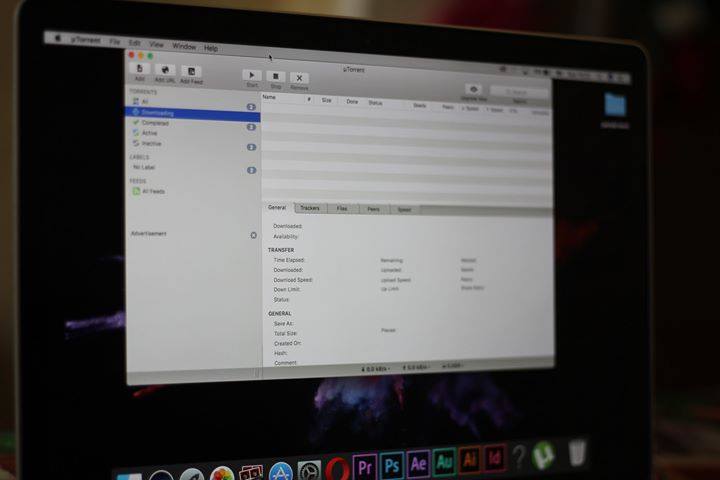Click the "Availability:" label
The height and width of the screenshot is (480, 720).
coord(286,237)
